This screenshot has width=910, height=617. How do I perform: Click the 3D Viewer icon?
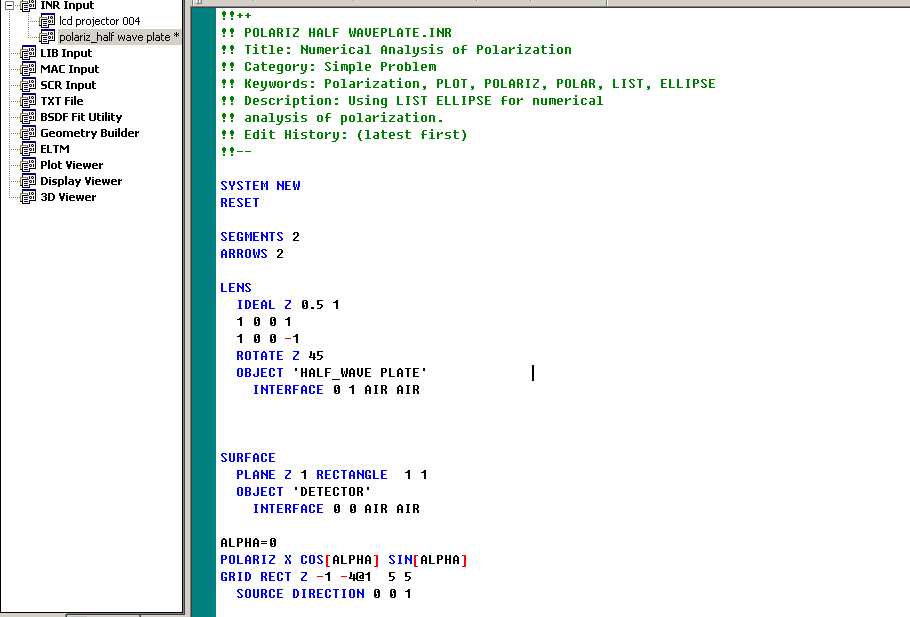28,197
